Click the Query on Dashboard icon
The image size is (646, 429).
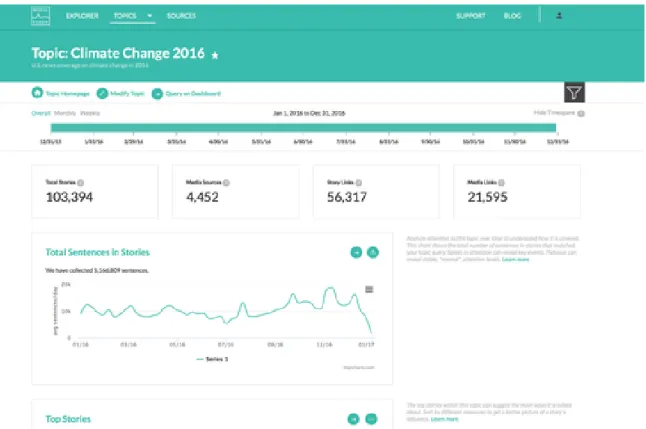point(157,94)
